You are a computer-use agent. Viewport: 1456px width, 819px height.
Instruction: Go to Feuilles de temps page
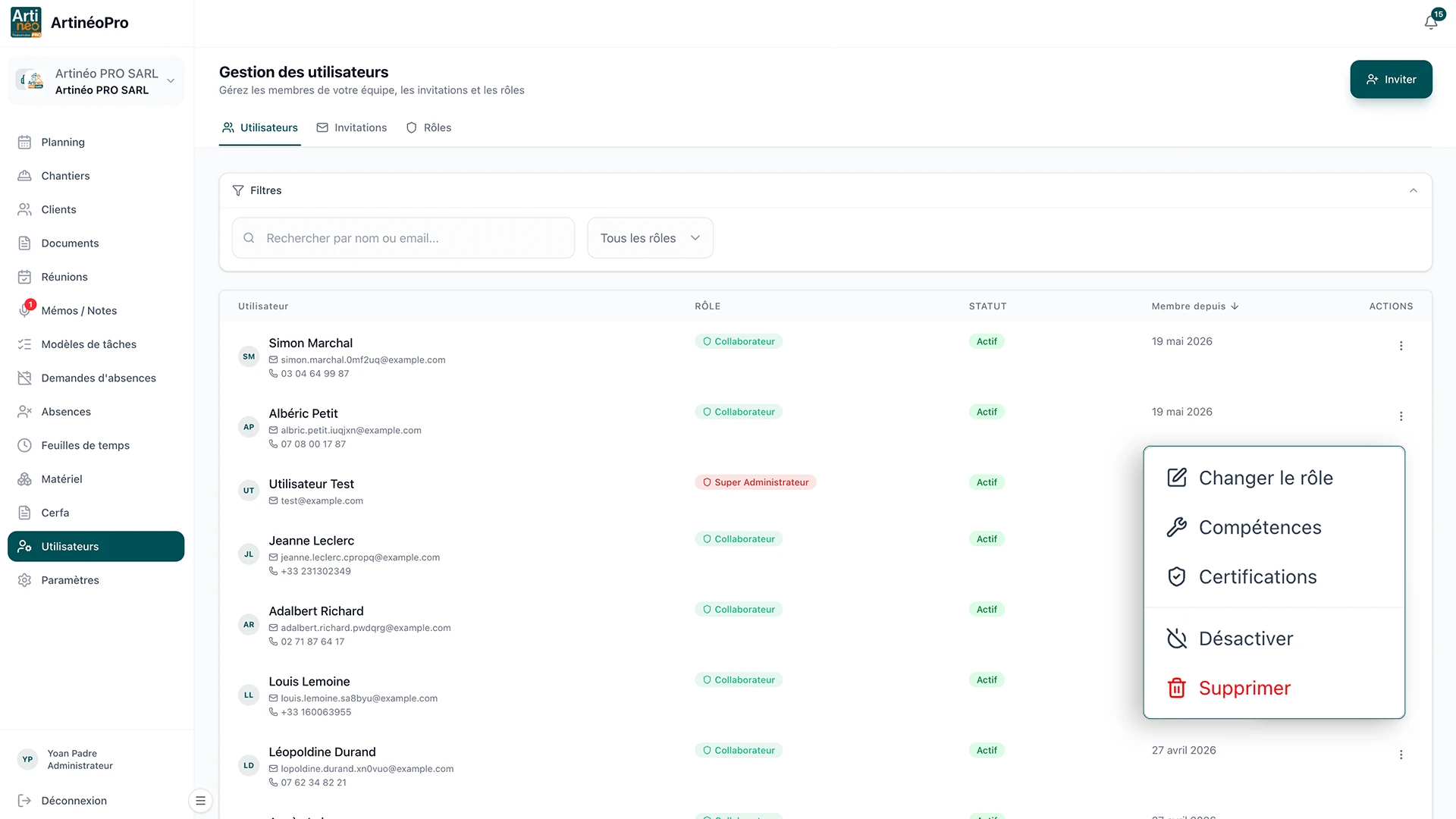coord(96,445)
